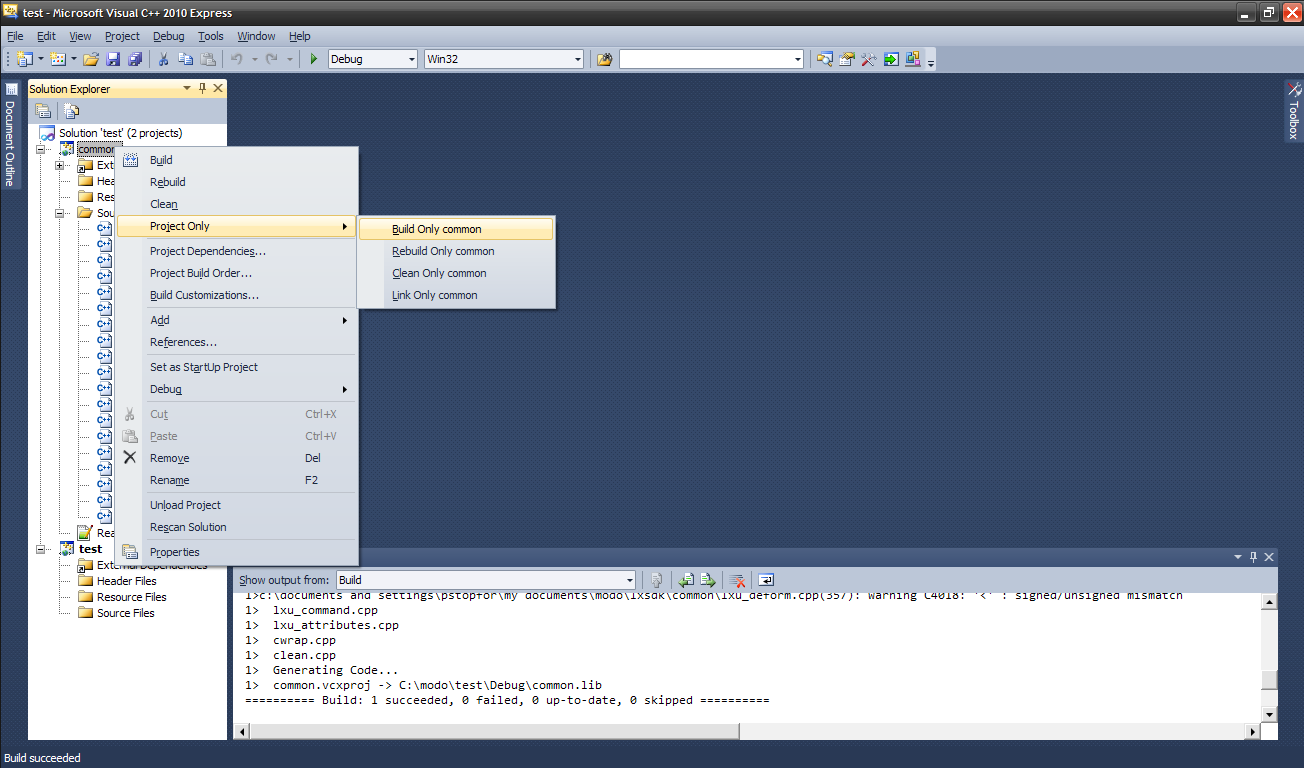Select the Resource Files folder under test
Viewport: 1304px width, 768px height.
(x=131, y=597)
